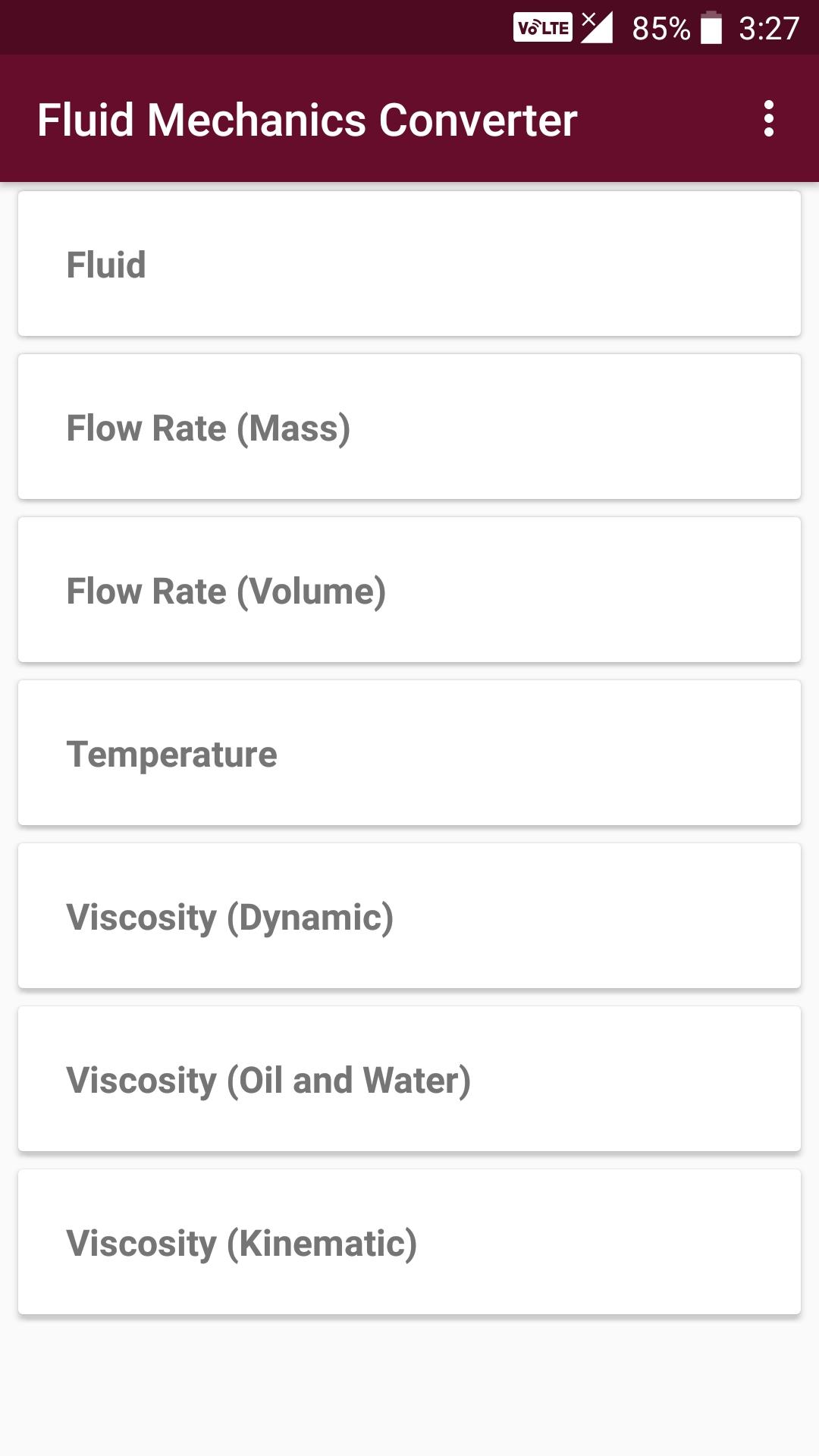Viewport: 819px width, 1456px height.
Task: Open the Fluid conversion category
Action: [x=409, y=263]
